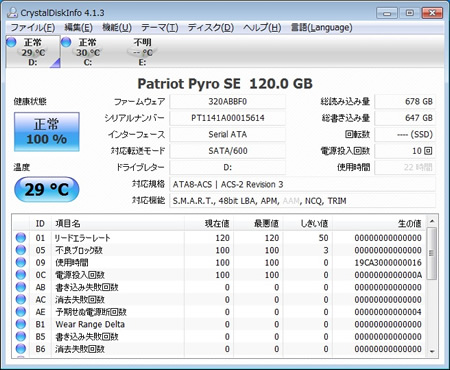
Task: Select the リードエラーレート attribute row
Action: tap(219, 238)
